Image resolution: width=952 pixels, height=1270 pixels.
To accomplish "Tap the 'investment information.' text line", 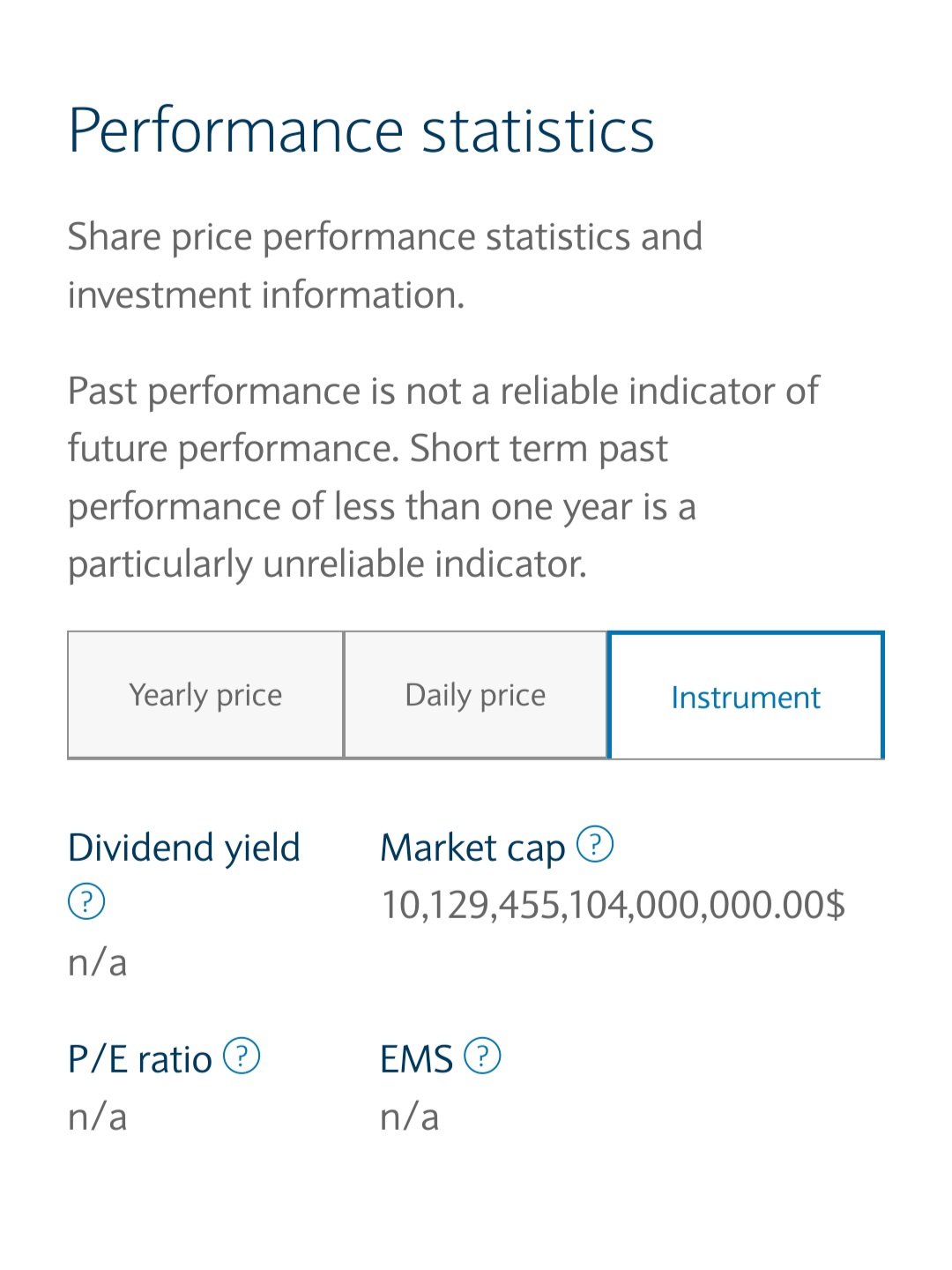I will click(266, 295).
